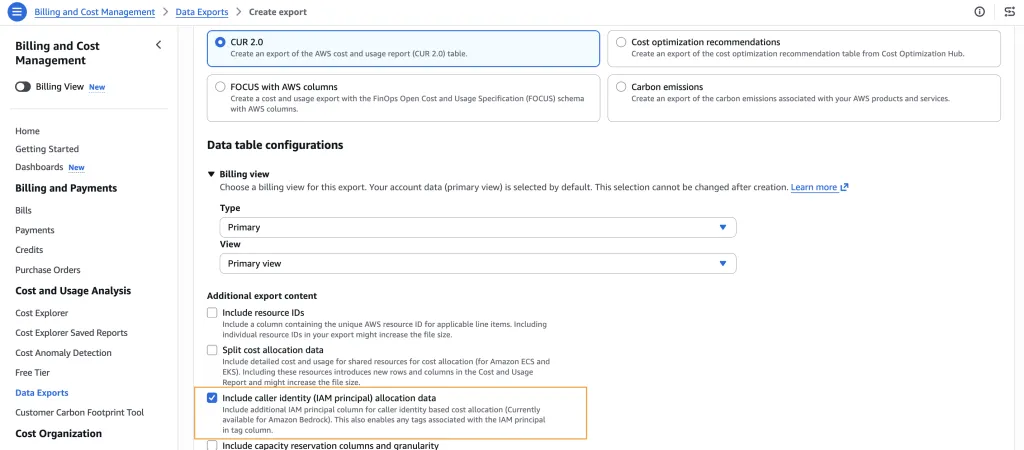
Task: Open the Type dropdown showing Primary
Action: coord(478,227)
